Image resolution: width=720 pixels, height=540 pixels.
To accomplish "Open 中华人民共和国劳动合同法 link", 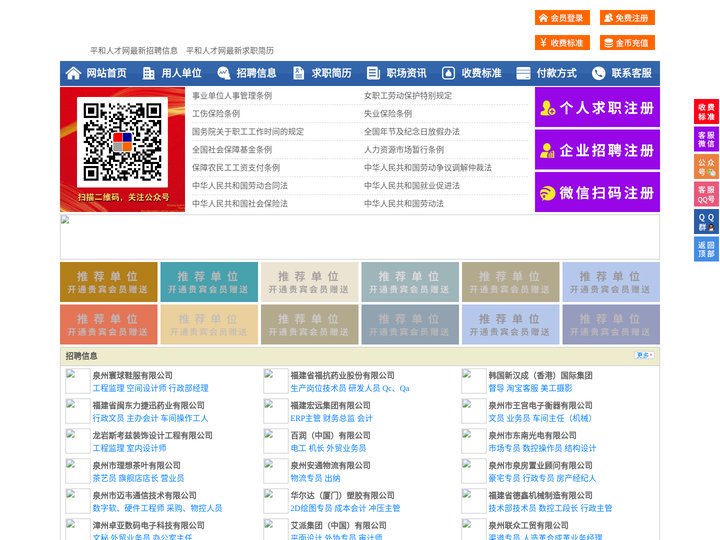I will [240, 186].
